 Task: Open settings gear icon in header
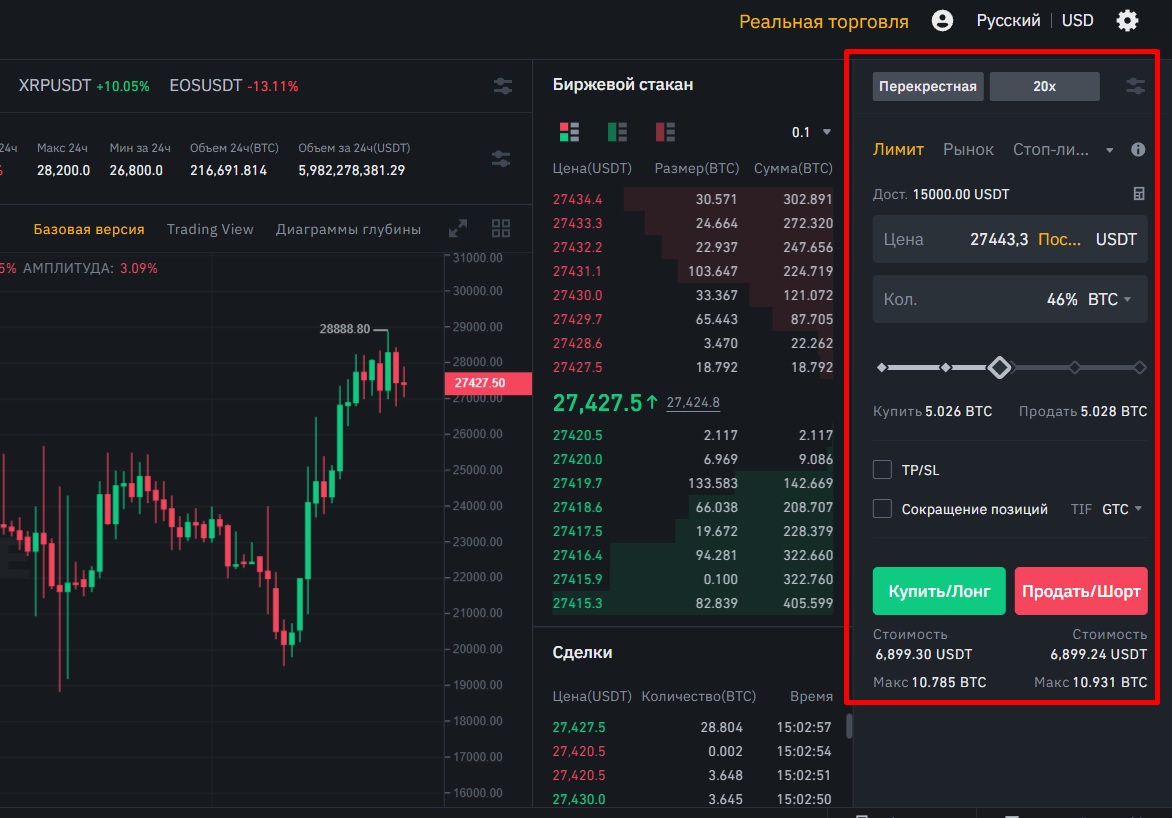click(1128, 21)
